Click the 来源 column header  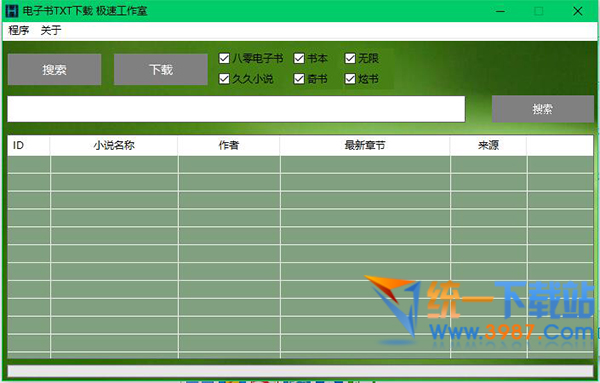(x=489, y=145)
